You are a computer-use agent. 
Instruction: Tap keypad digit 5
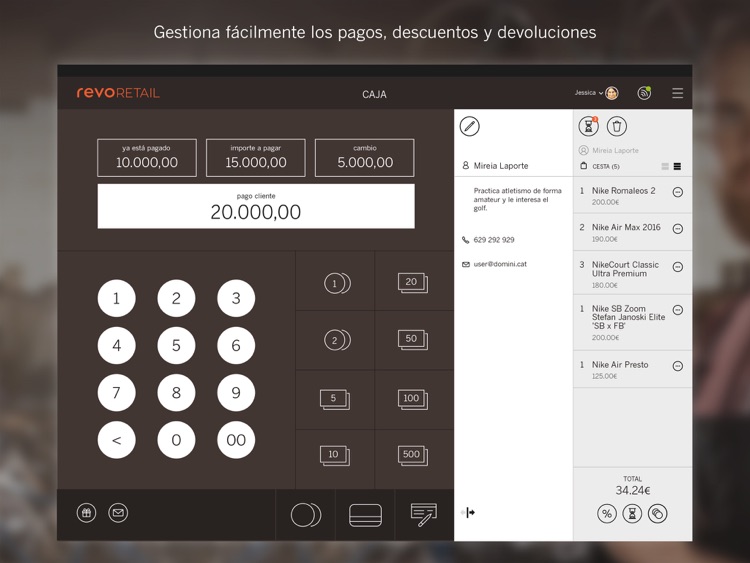click(x=176, y=345)
